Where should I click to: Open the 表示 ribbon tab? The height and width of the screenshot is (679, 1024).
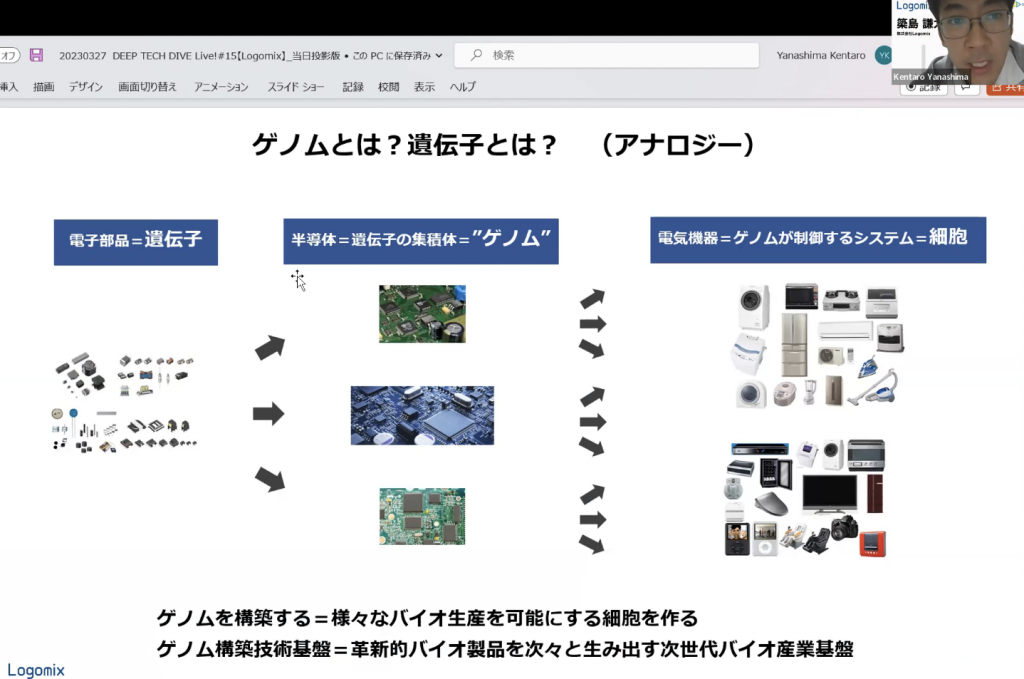[x=425, y=88]
